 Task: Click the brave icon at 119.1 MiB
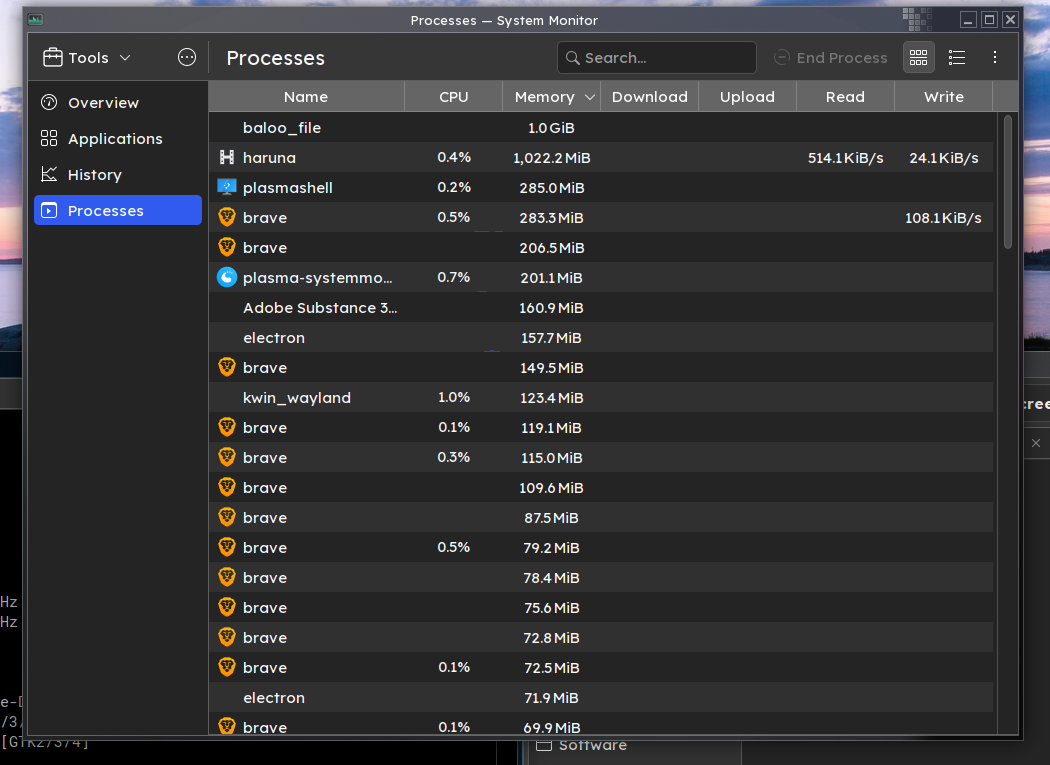[x=227, y=427]
